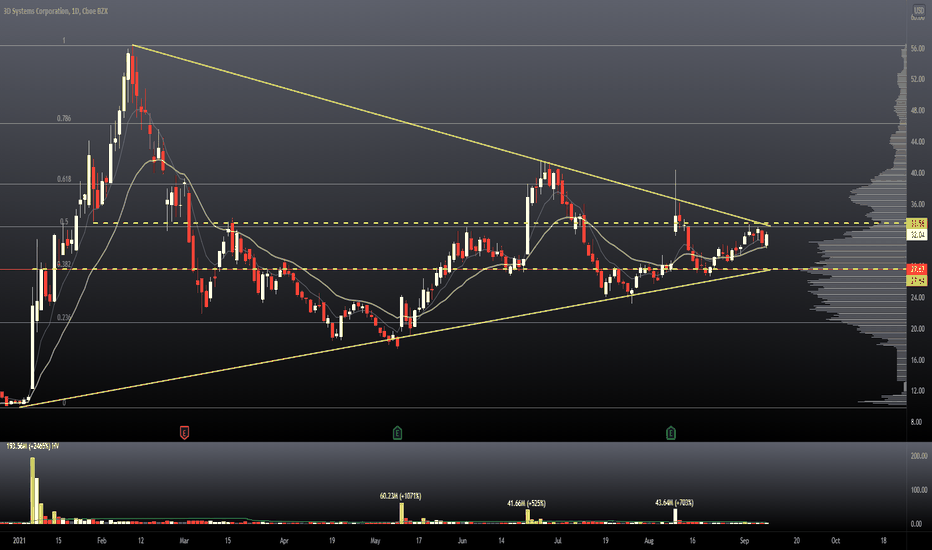
Task: Click the May label on time axis
Action: (x=375, y=540)
